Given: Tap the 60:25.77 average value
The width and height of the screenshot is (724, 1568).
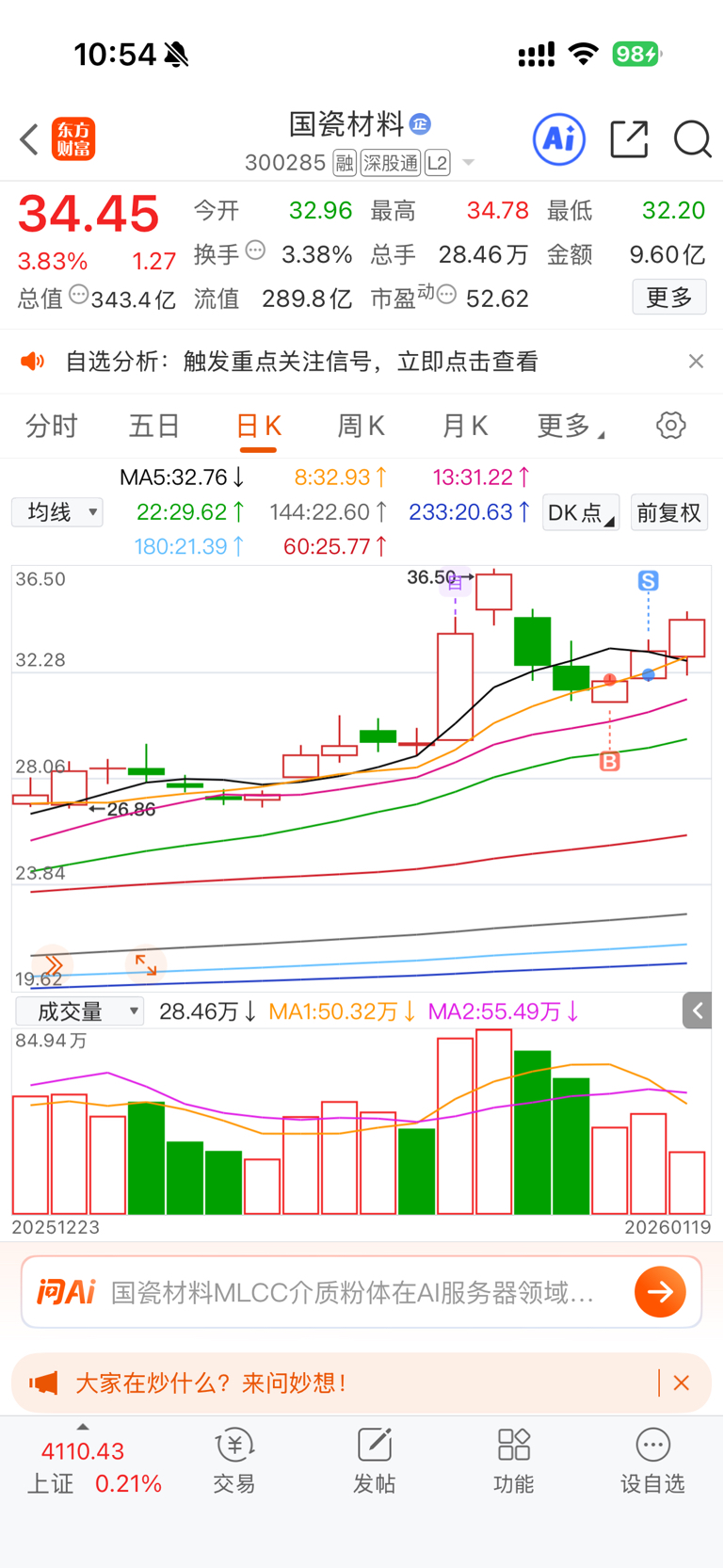Looking at the screenshot, I should pos(335,546).
